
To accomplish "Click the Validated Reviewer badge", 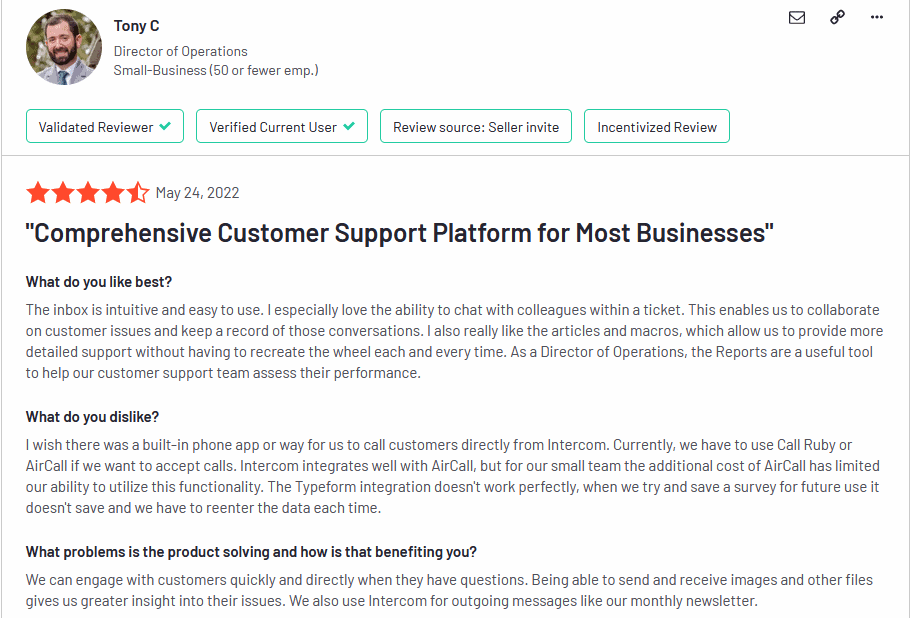I will coord(105,127).
